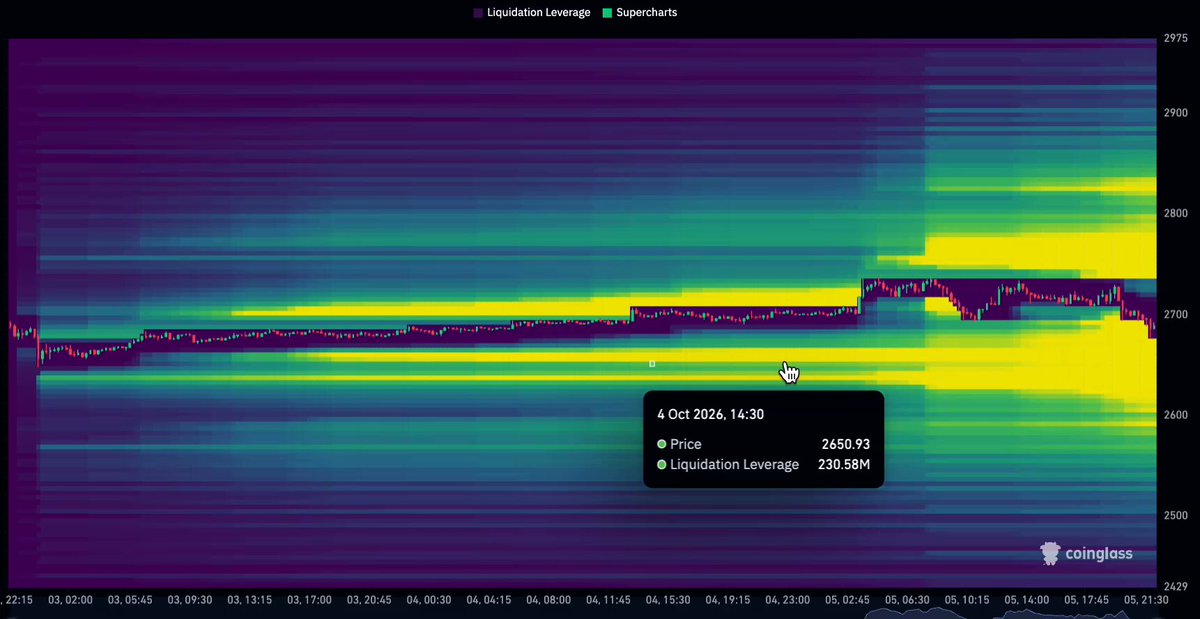This screenshot has width=1200, height=619.
Task: Click the "04, 11:45" time axis label
Action: [608, 600]
